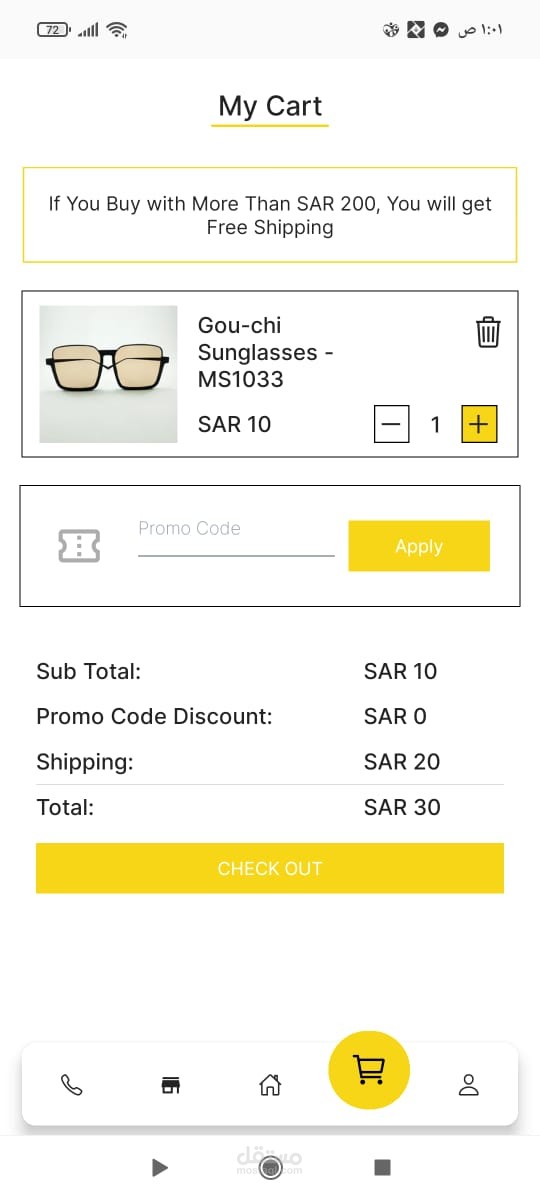Tap the square stop navigation button
Image resolution: width=540 pixels, height=1200 pixels.
(382, 1167)
